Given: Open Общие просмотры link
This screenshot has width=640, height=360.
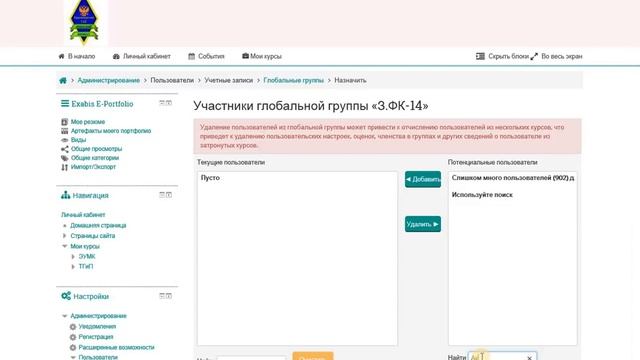Looking at the screenshot, I should click(96, 149).
